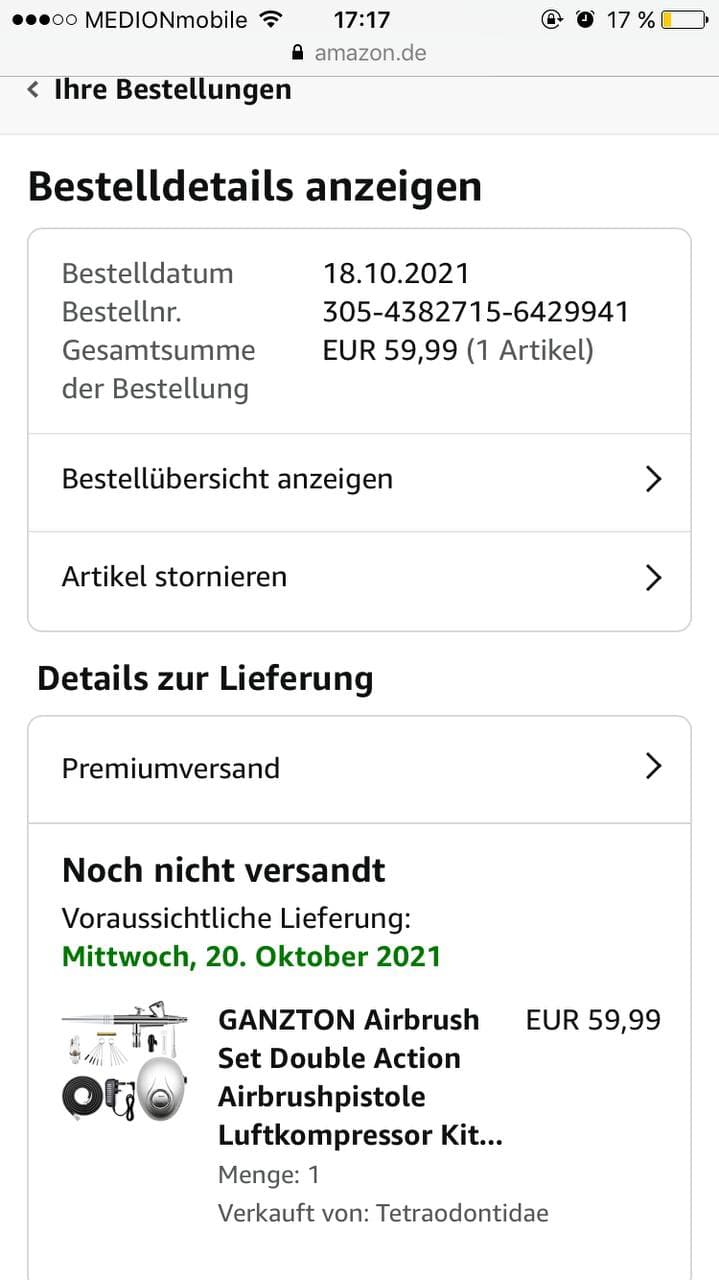
Task: Open the Bestellübersicht anzeigen row
Action: [x=359, y=482]
